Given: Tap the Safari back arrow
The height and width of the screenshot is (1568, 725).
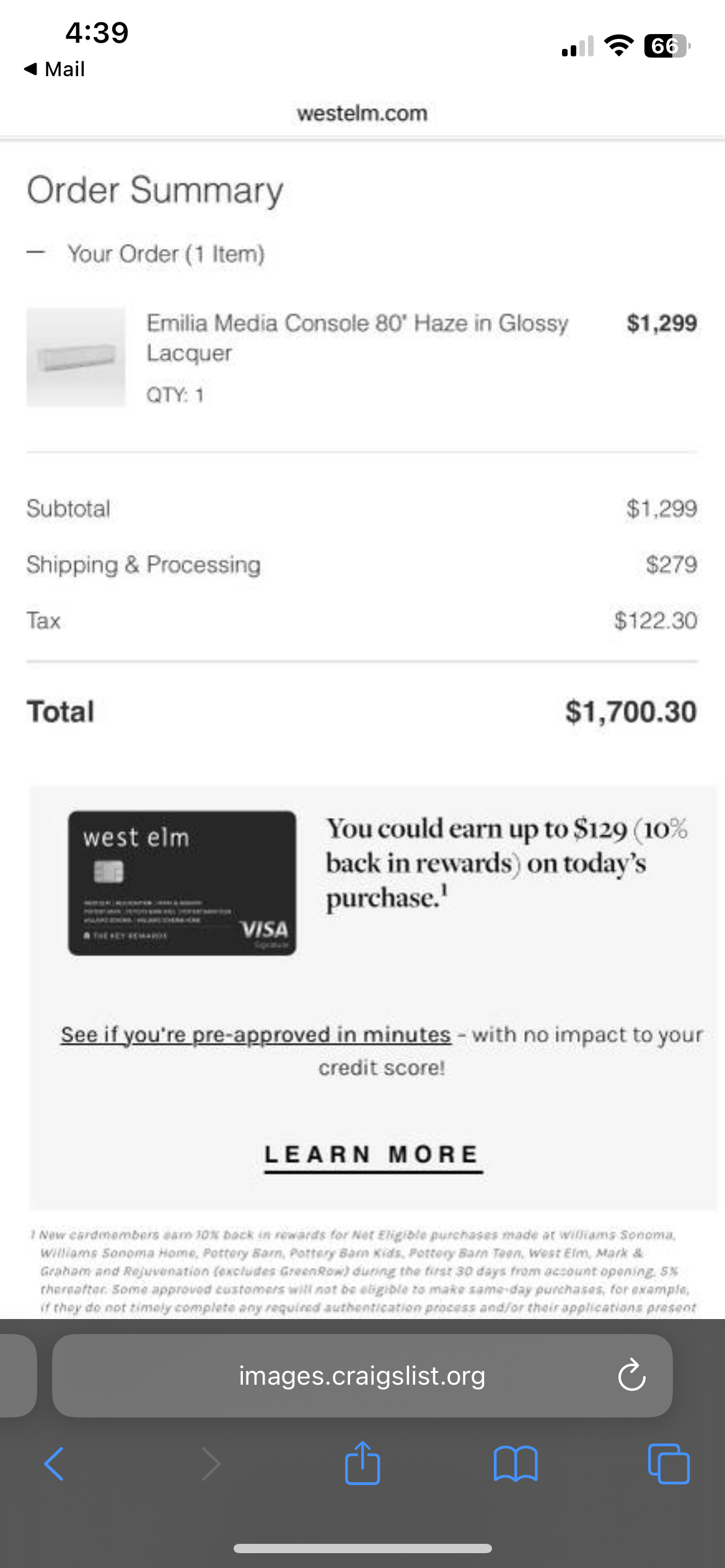Looking at the screenshot, I should [x=54, y=1463].
